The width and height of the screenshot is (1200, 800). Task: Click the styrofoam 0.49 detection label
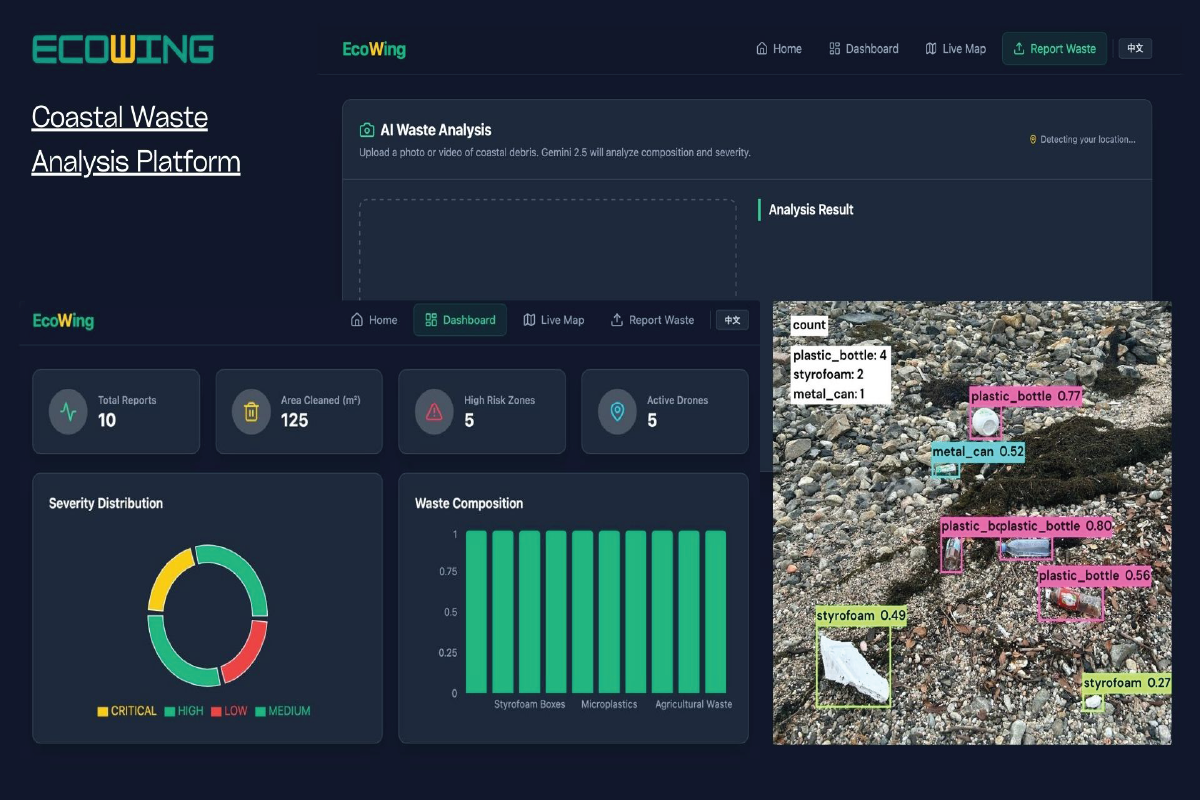861,616
